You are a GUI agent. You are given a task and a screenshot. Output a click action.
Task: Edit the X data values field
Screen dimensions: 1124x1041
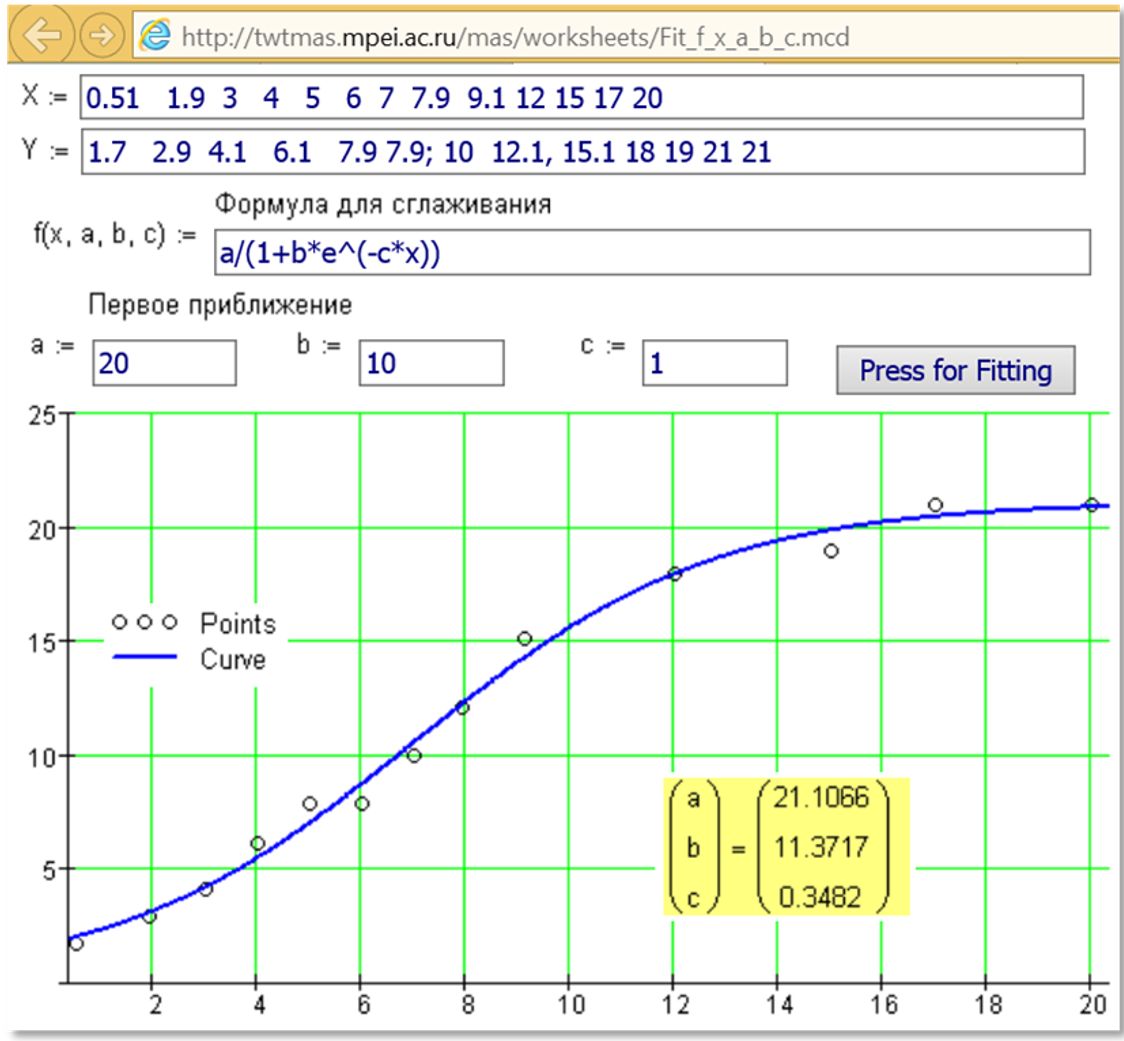[581, 97]
